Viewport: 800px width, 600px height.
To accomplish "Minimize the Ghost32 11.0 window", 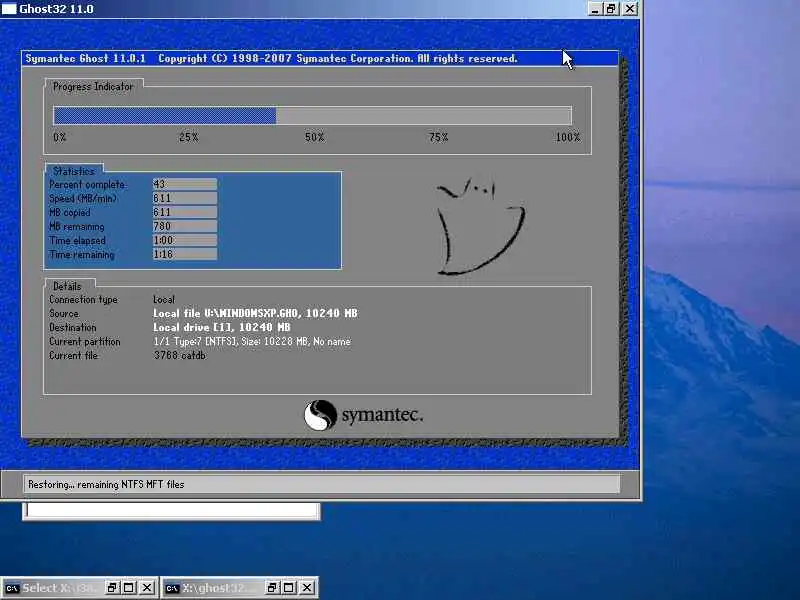I will pyautogui.click(x=594, y=8).
